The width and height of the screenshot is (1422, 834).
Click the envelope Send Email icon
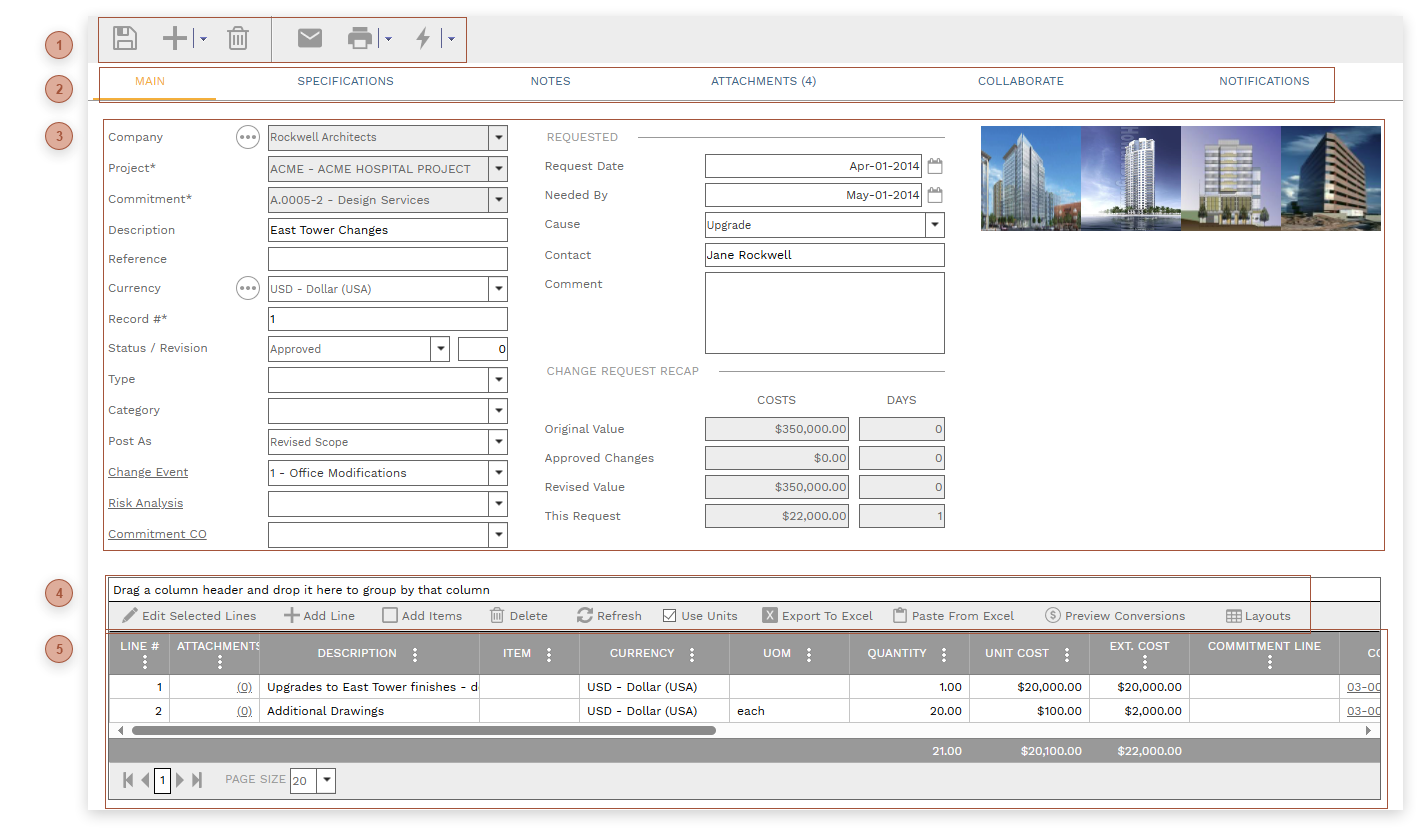click(x=310, y=39)
